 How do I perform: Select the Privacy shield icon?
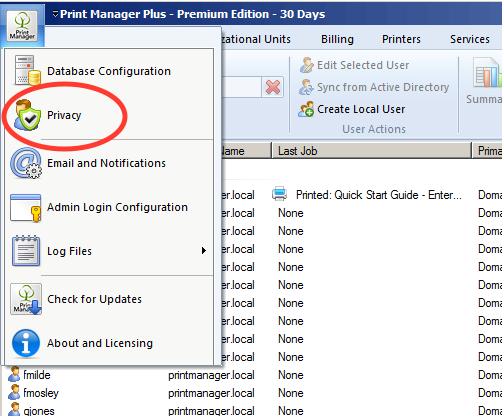[x=27, y=115]
